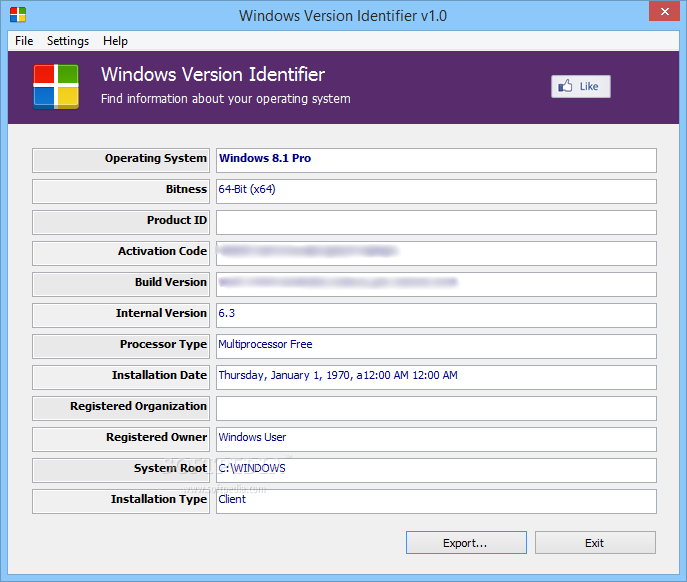Viewport: 687px width, 582px height.
Task: Open the Settings menu
Action: coord(68,41)
